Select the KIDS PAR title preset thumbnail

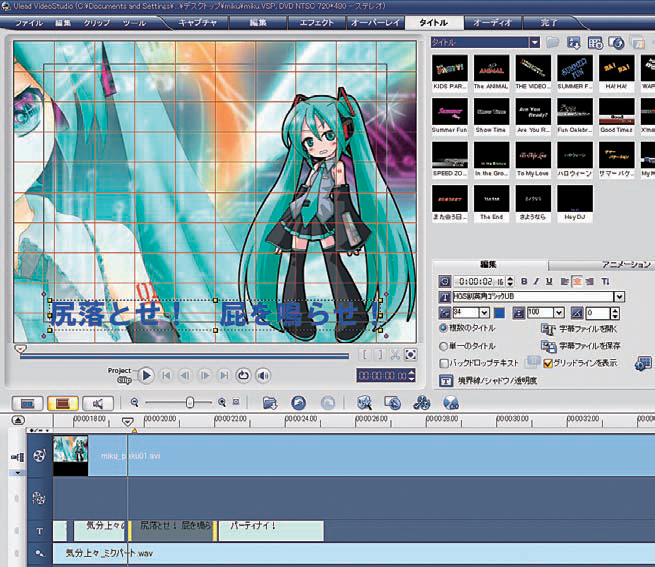tap(449, 68)
